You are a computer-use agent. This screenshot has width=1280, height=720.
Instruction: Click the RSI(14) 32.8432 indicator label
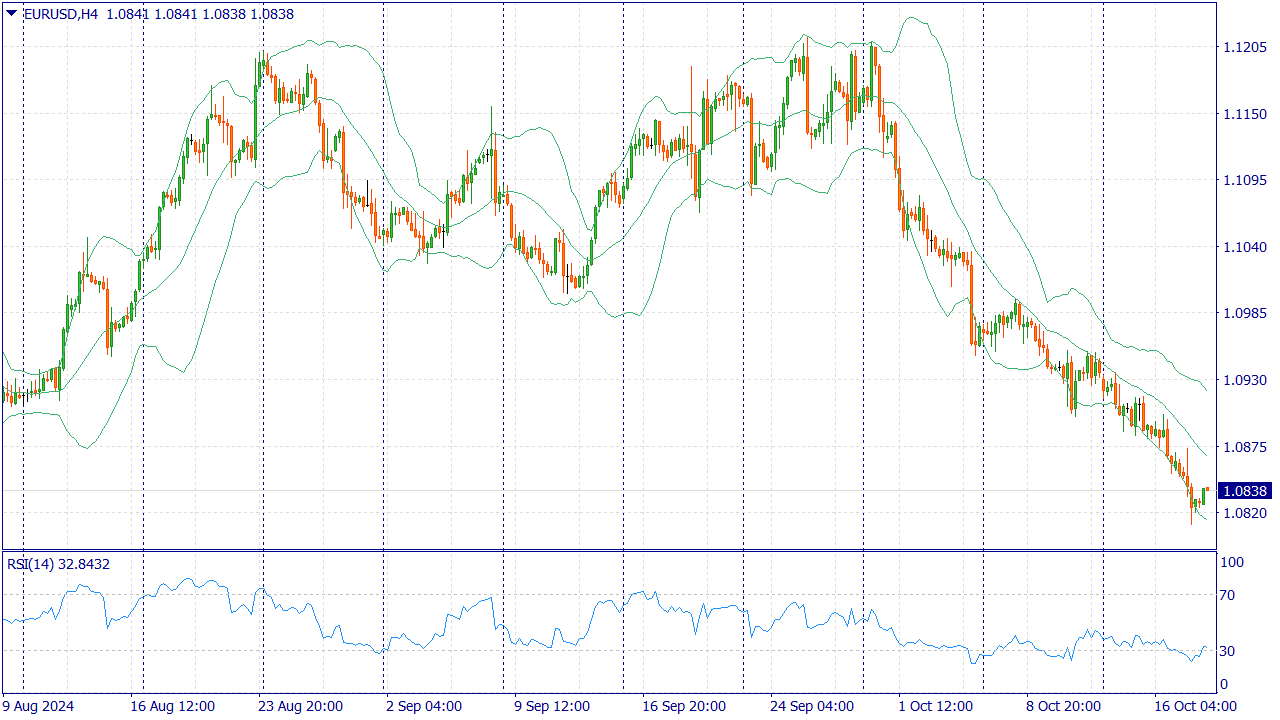coord(58,564)
